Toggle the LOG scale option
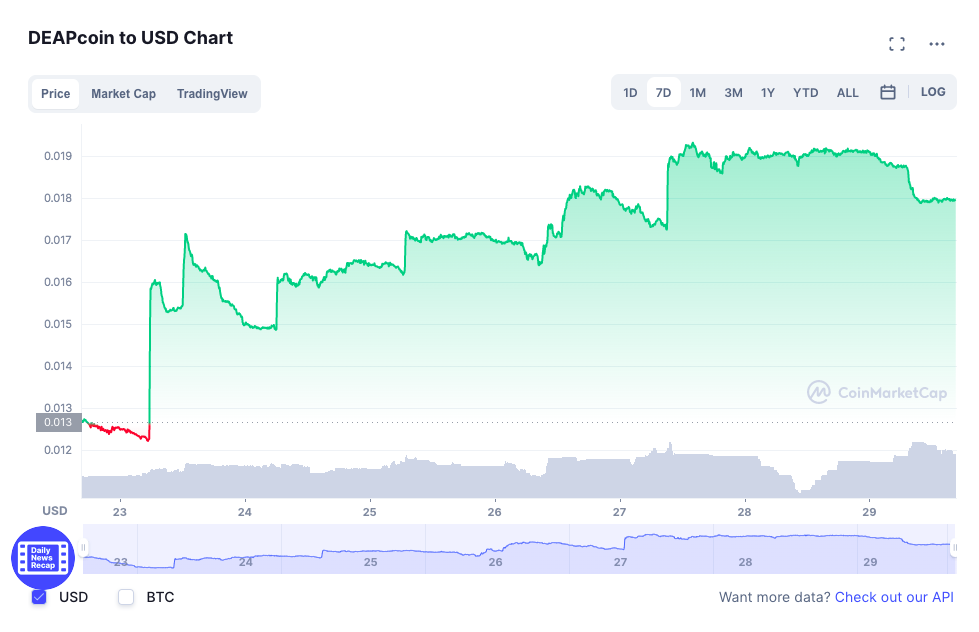This screenshot has width=979, height=632. click(933, 92)
